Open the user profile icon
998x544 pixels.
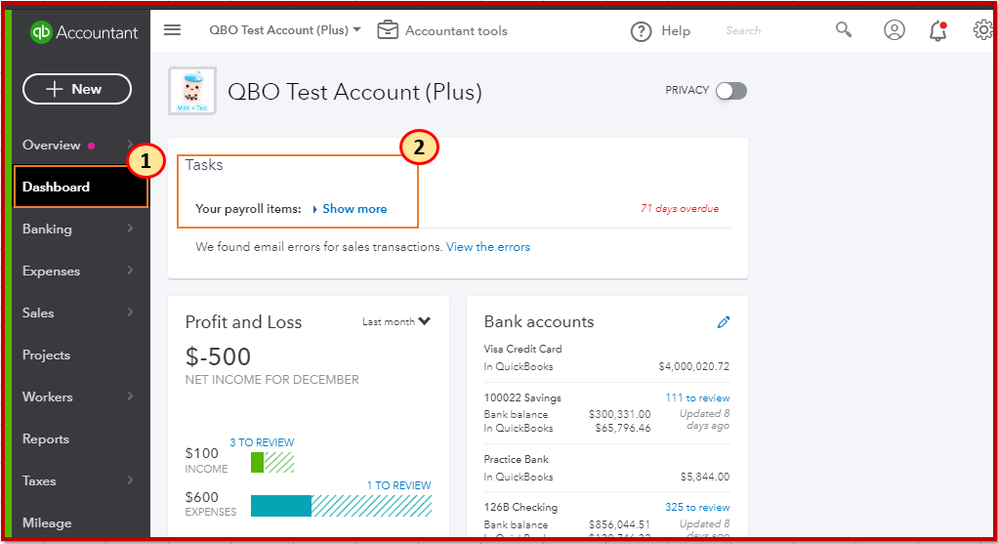(x=894, y=30)
